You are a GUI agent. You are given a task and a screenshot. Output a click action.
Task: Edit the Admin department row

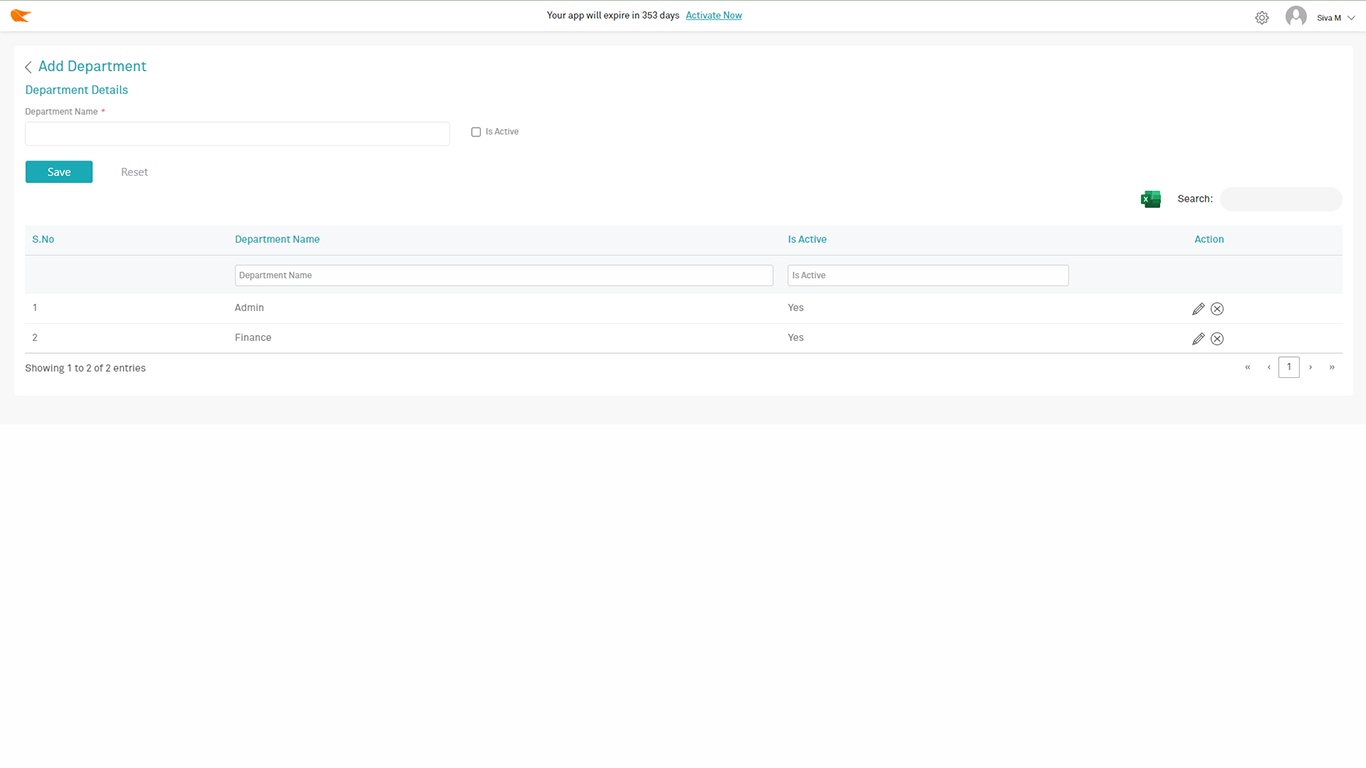(1198, 309)
